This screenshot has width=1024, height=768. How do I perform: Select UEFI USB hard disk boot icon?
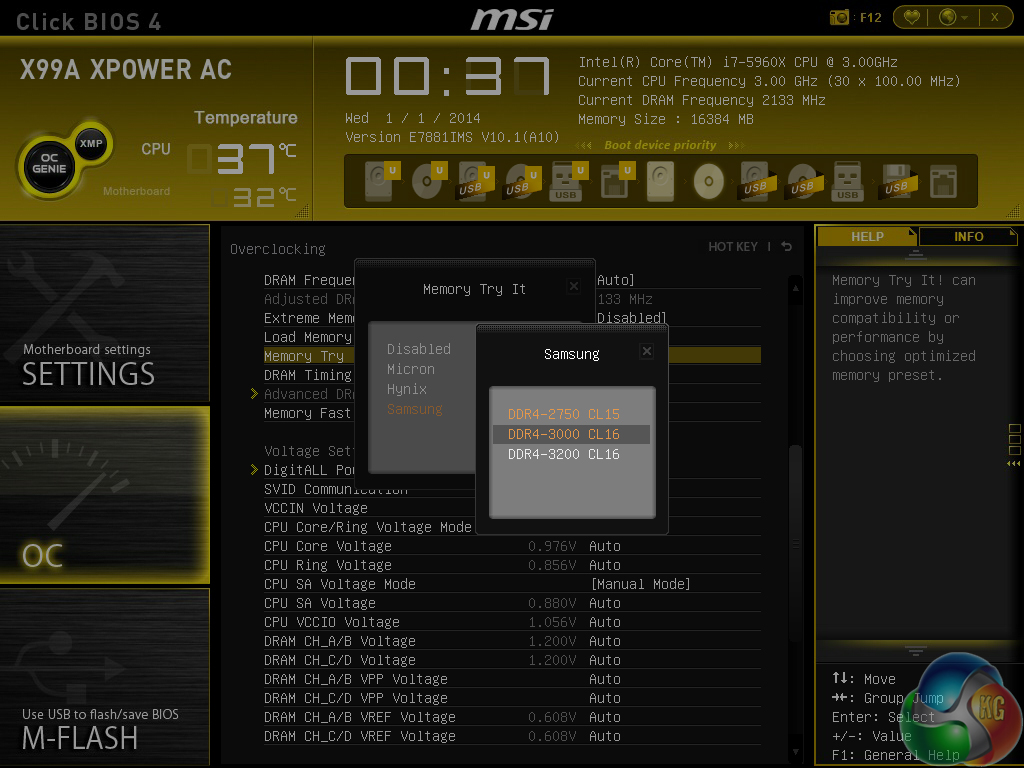click(x=474, y=181)
